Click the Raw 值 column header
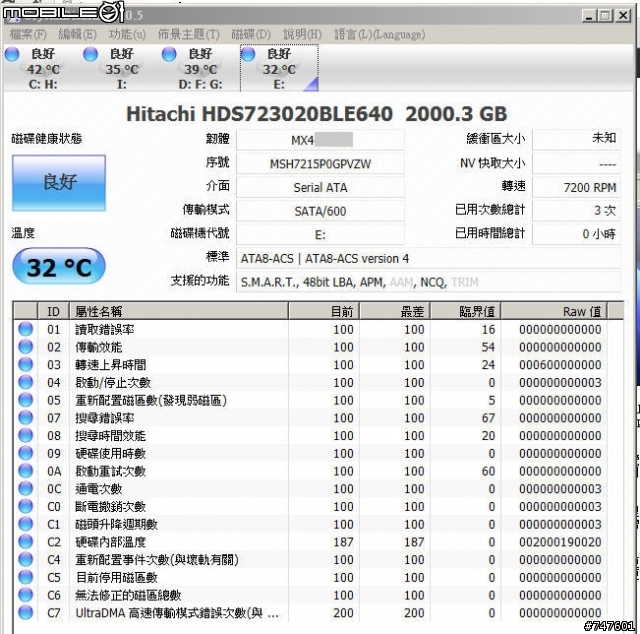Image resolution: width=640 pixels, height=634 pixels. [x=554, y=311]
